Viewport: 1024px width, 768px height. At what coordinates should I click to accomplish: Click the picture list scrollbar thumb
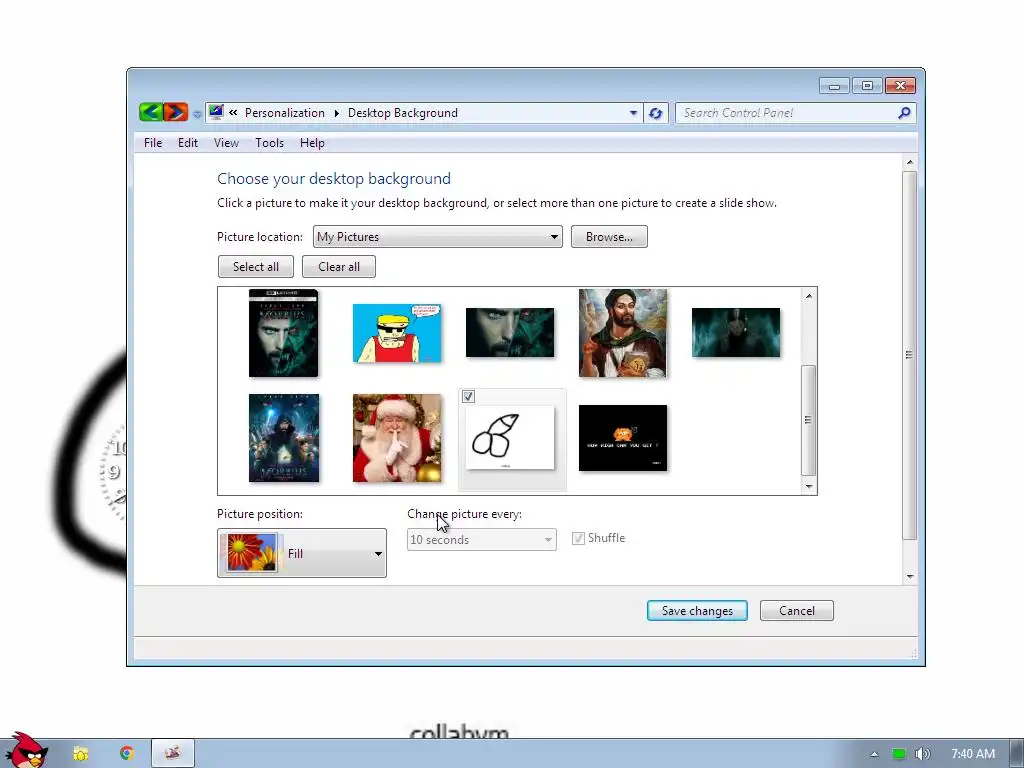pyautogui.click(x=808, y=420)
